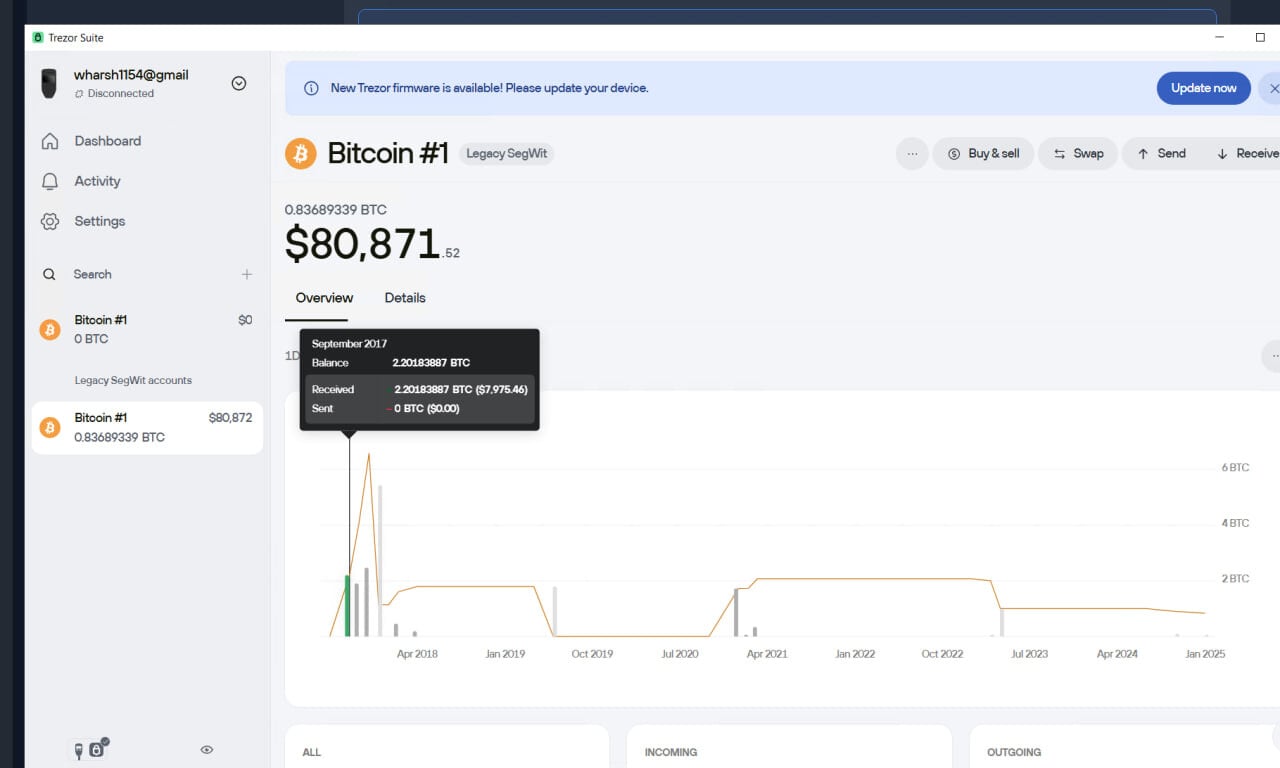
Task: Add a new account with plus icon
Action: click(x=247, y=274)
